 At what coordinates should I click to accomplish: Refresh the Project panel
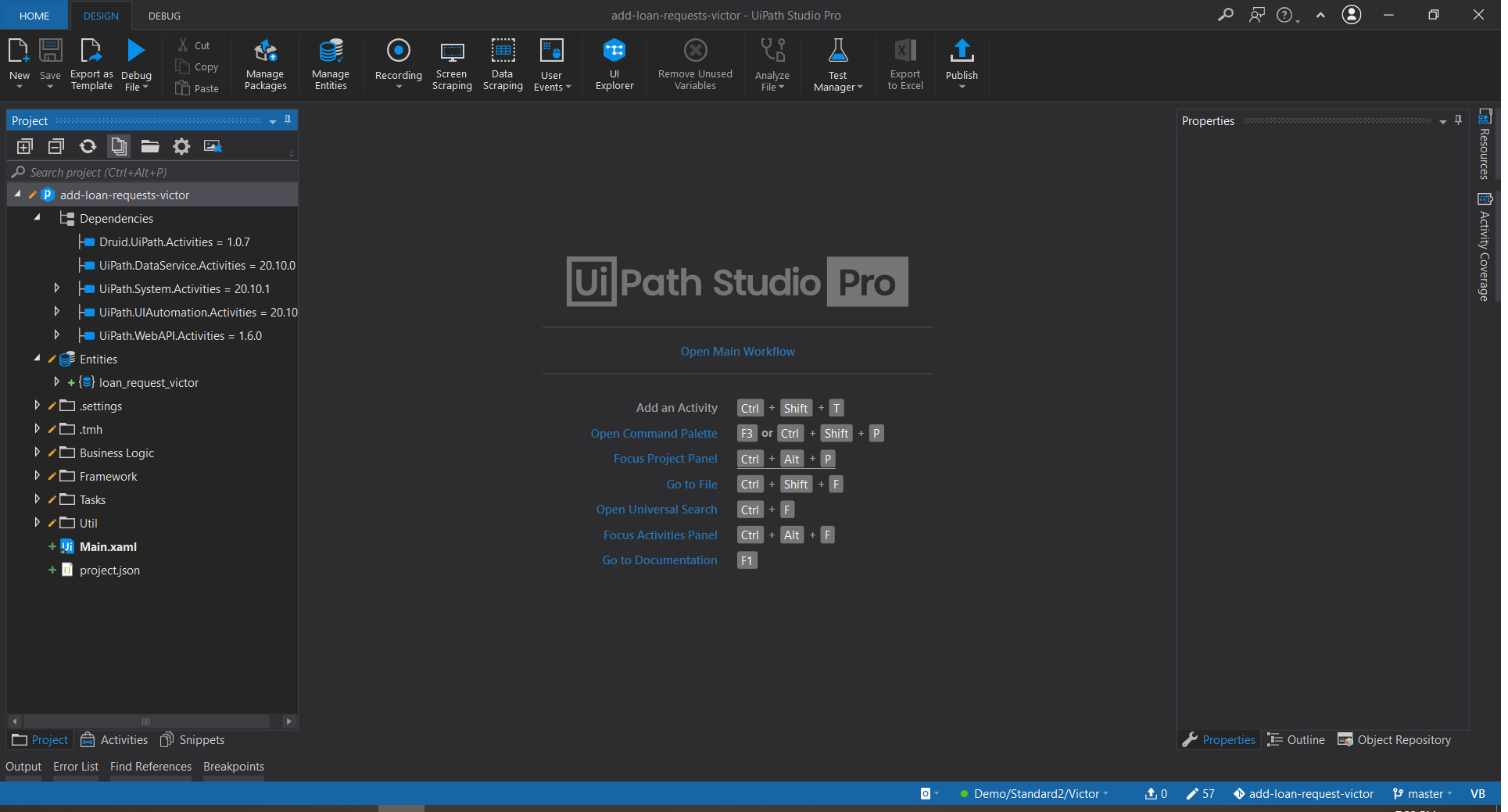[x=88, y=146]
